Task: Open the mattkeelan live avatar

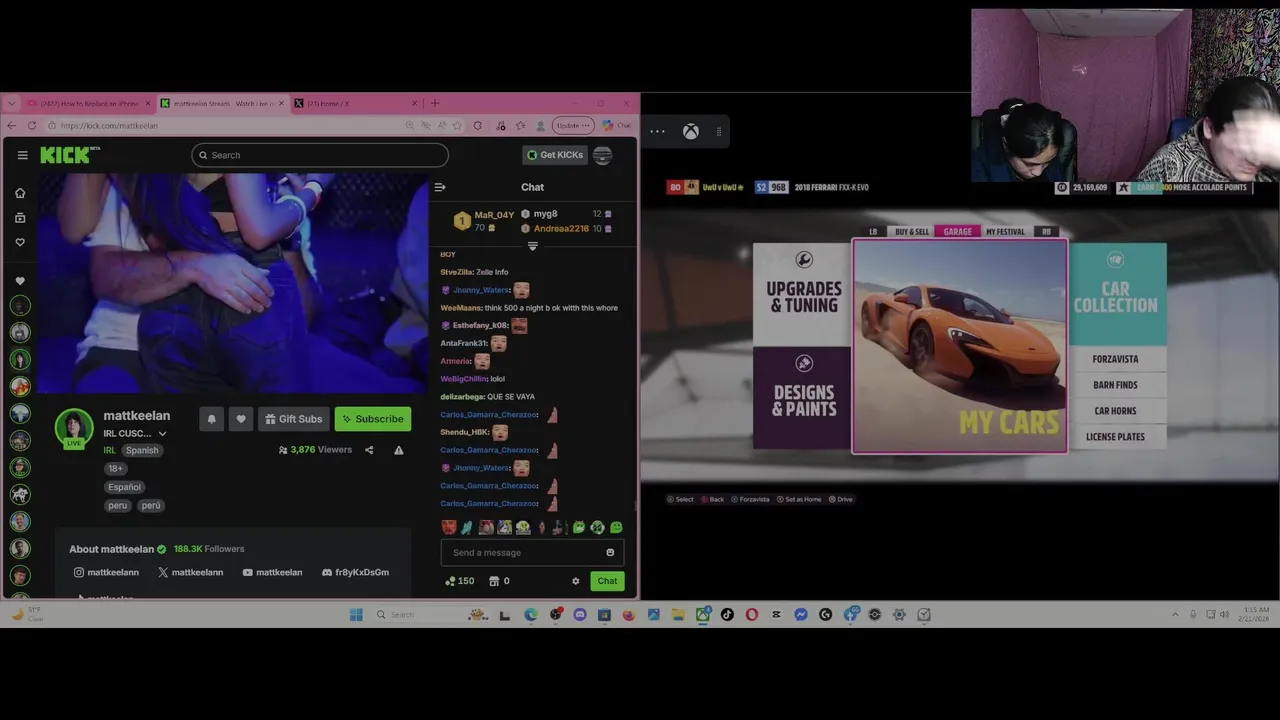Action: (x=74, y=428)
